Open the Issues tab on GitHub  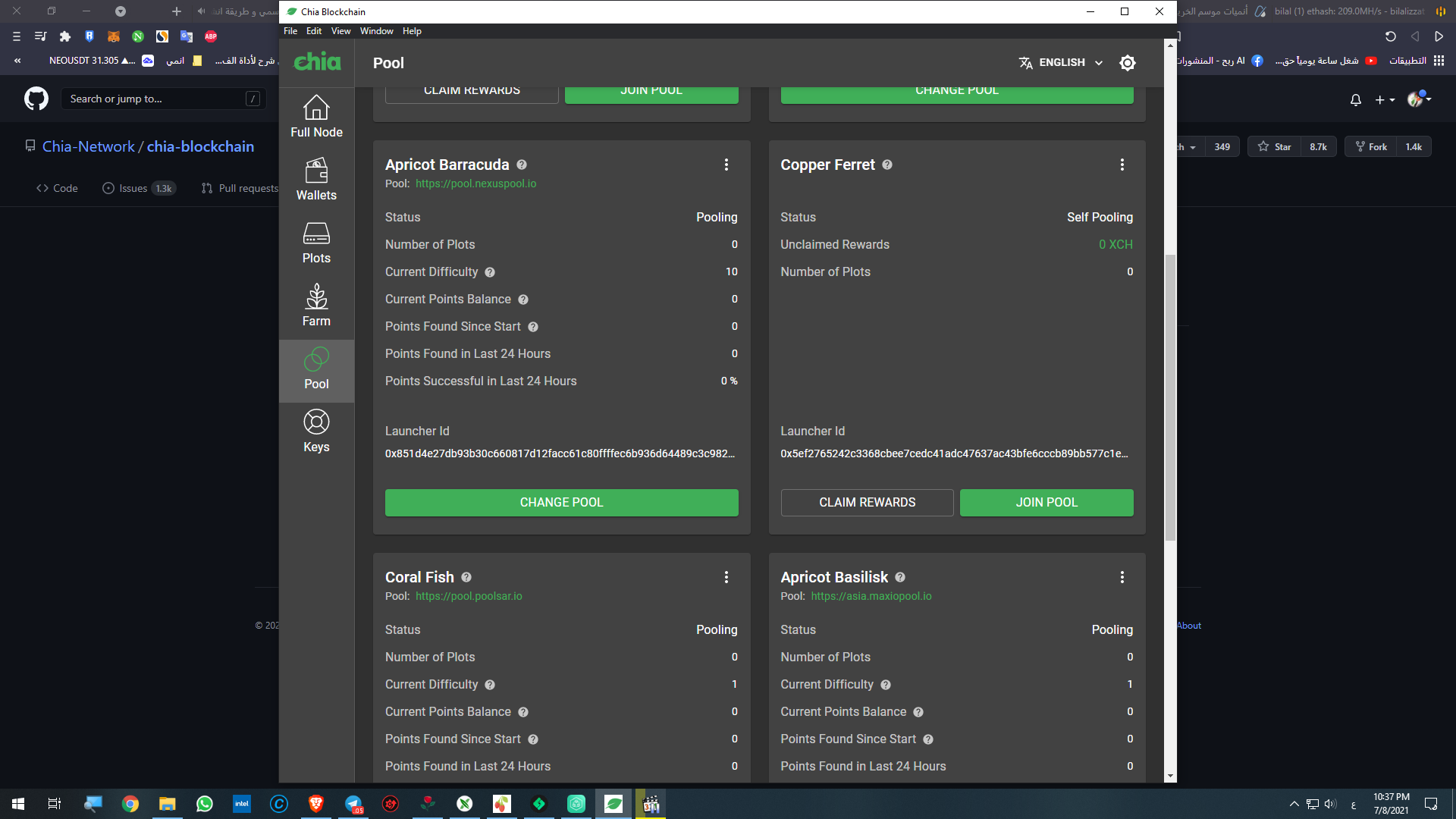[139, 188]
